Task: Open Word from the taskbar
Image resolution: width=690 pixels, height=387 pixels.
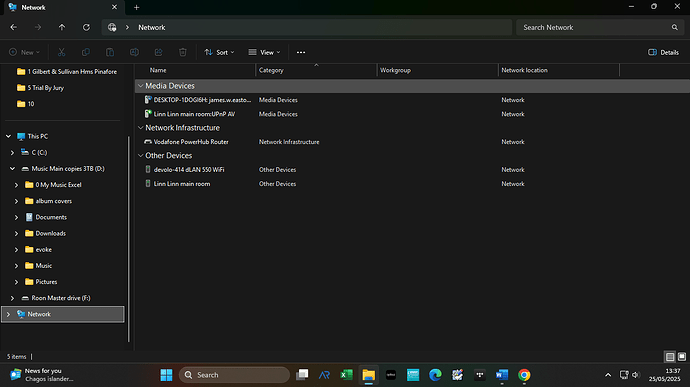Action: 502,375
